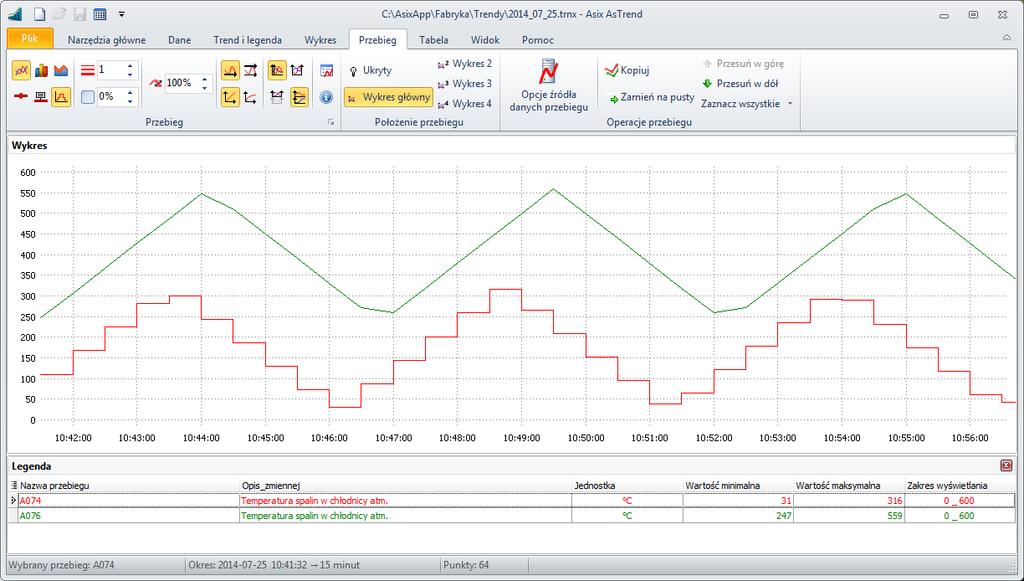Image resolution: width=1024 pixels, height=581 pixels.
Task: Decrease the 100% scale spinner
Action: 204,87
